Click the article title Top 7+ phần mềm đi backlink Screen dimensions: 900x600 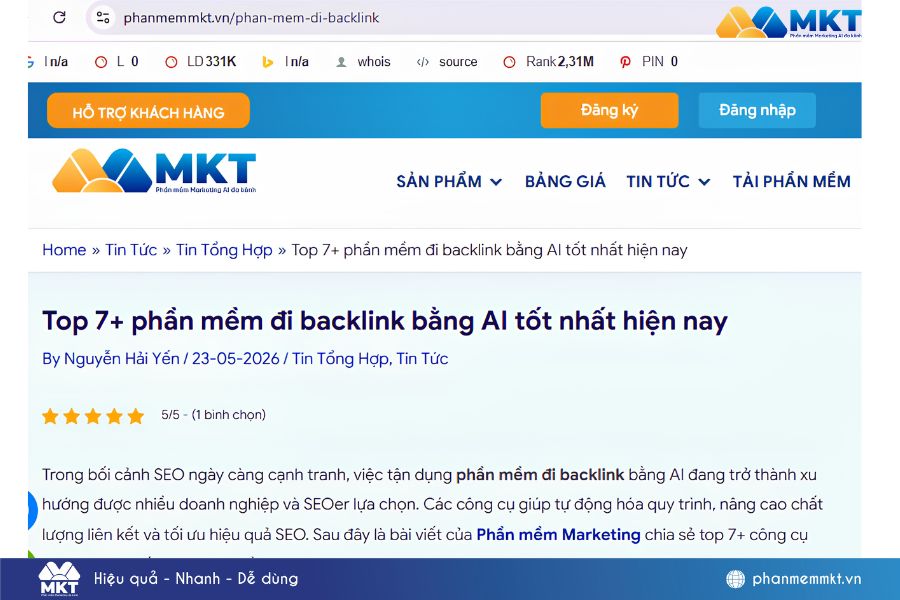385,321
